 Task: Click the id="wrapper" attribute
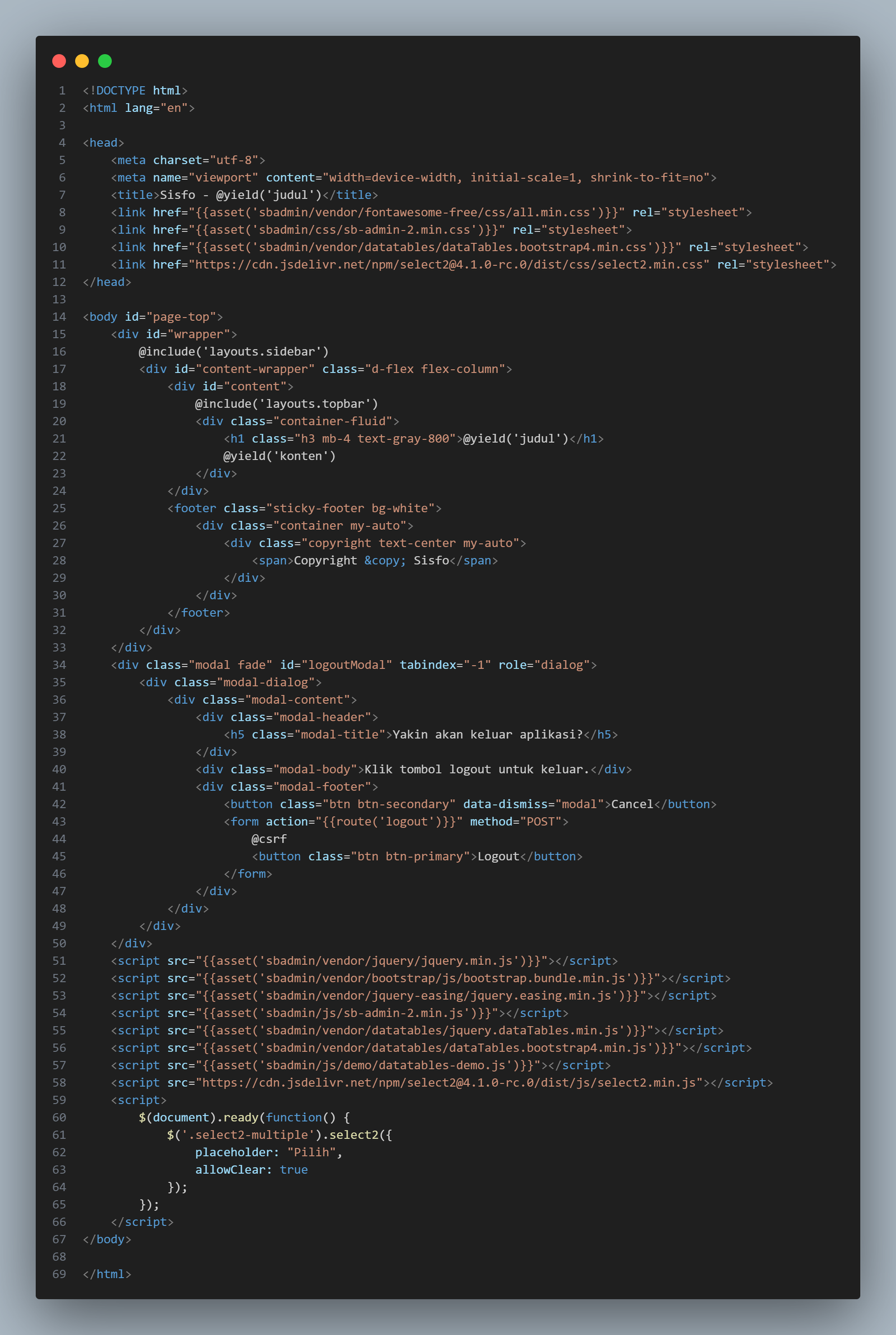click(189, 335)
